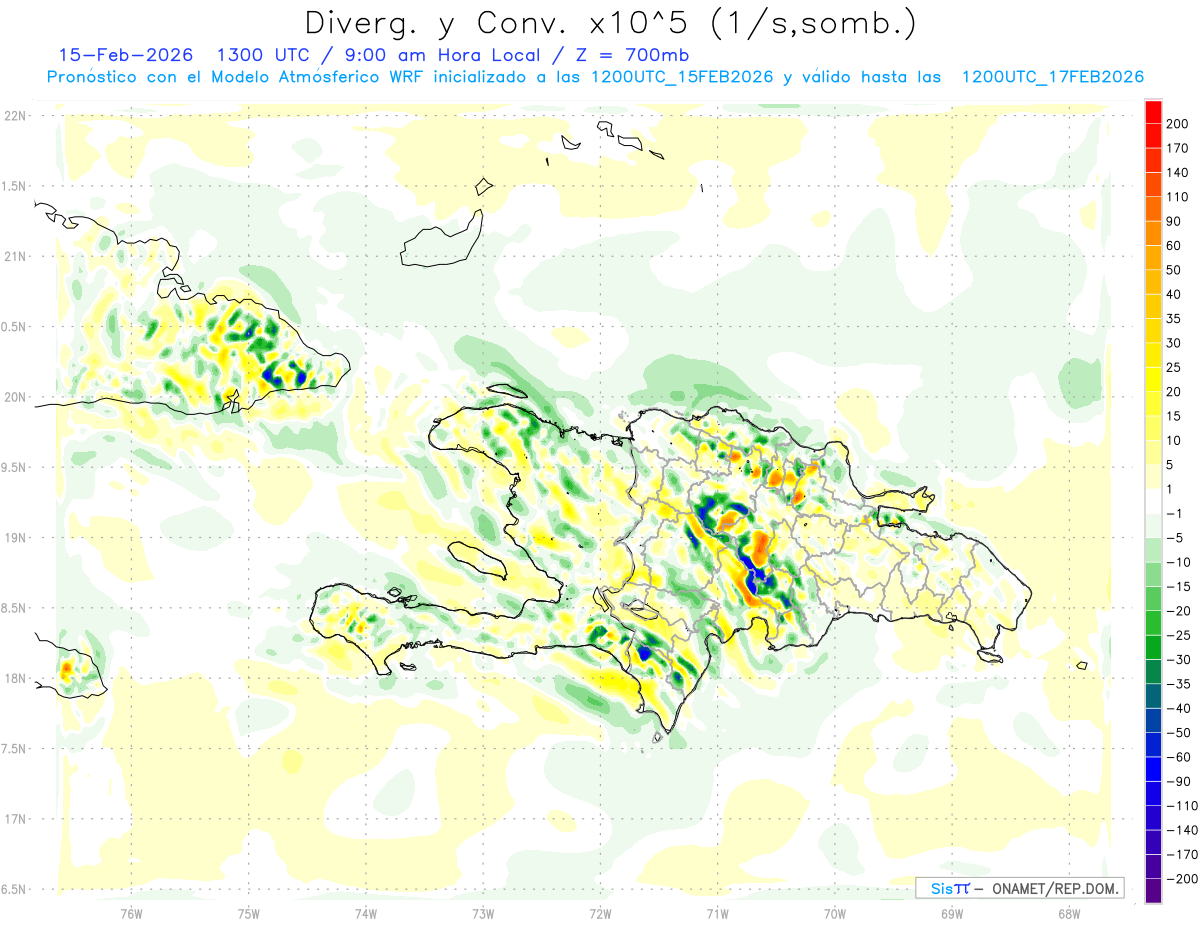Click the '76W' longitude label
The width and height of the screenshot is (1200, 927).
point(131,914)
